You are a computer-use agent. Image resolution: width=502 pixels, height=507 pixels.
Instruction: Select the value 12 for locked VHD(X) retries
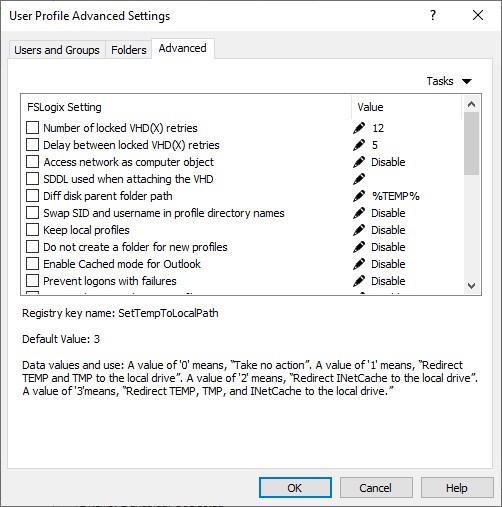pos(378,128)
